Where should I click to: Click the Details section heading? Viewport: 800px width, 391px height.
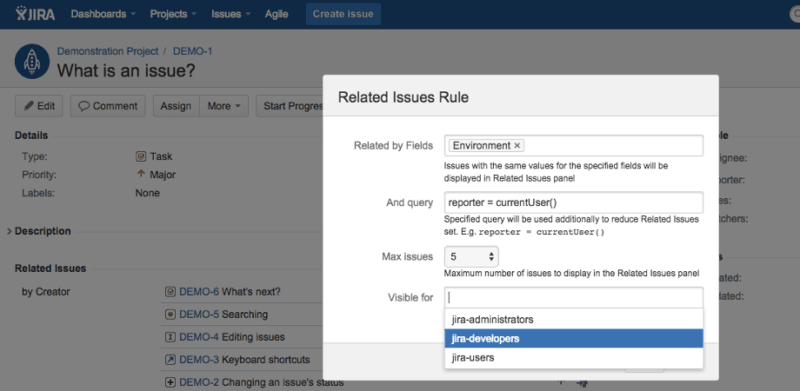pyautogui.click(x=31, y=135)
